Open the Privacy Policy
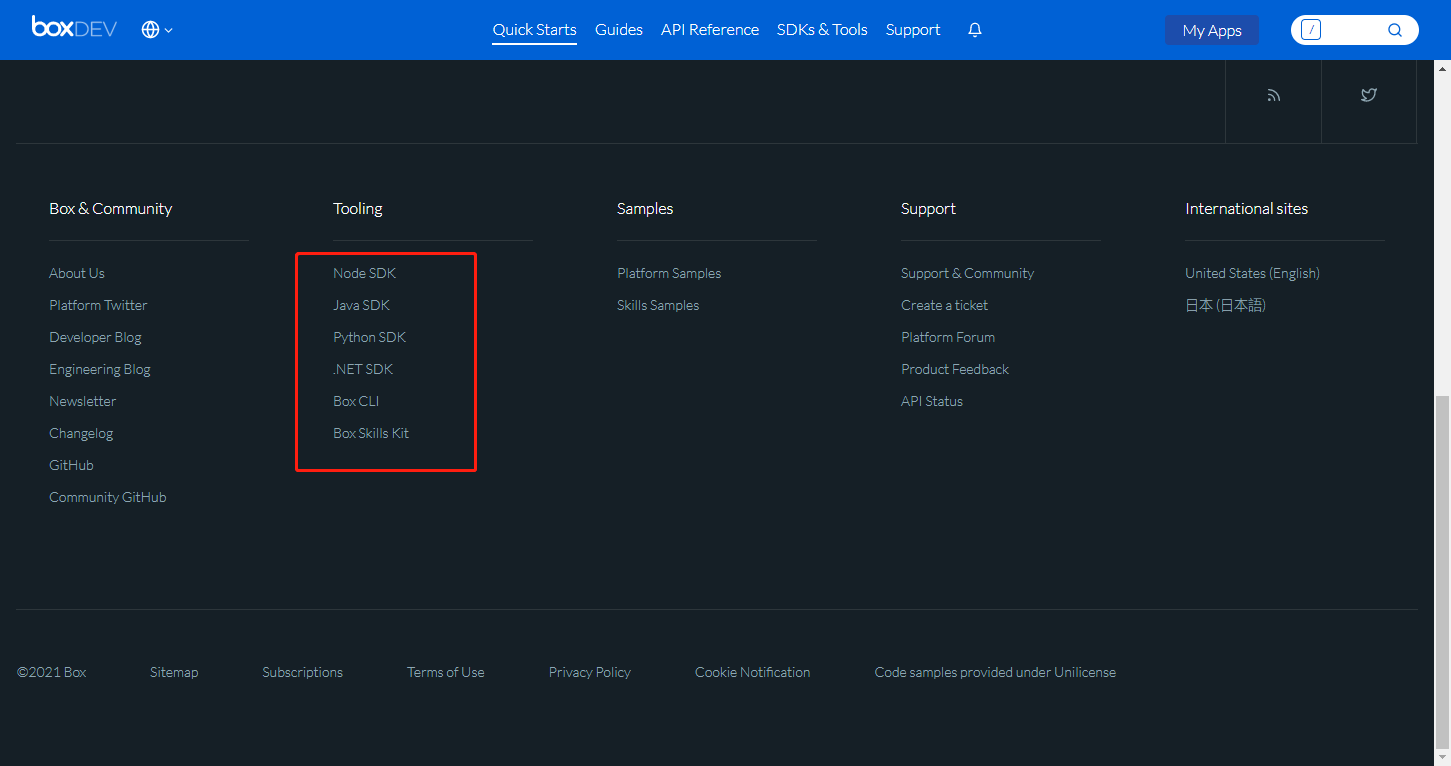This screenshot has height=766, width=1451. pyautogui.click(x=589, y=671)
